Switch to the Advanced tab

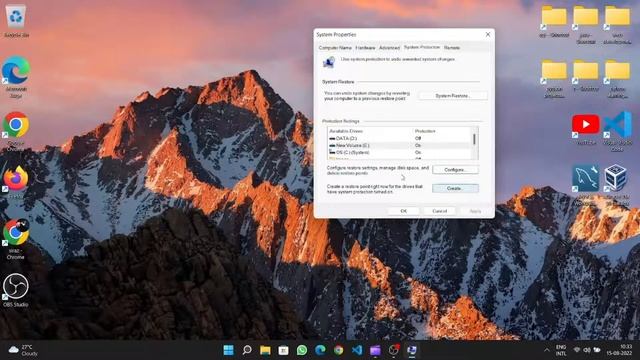(x=389, y=48)
